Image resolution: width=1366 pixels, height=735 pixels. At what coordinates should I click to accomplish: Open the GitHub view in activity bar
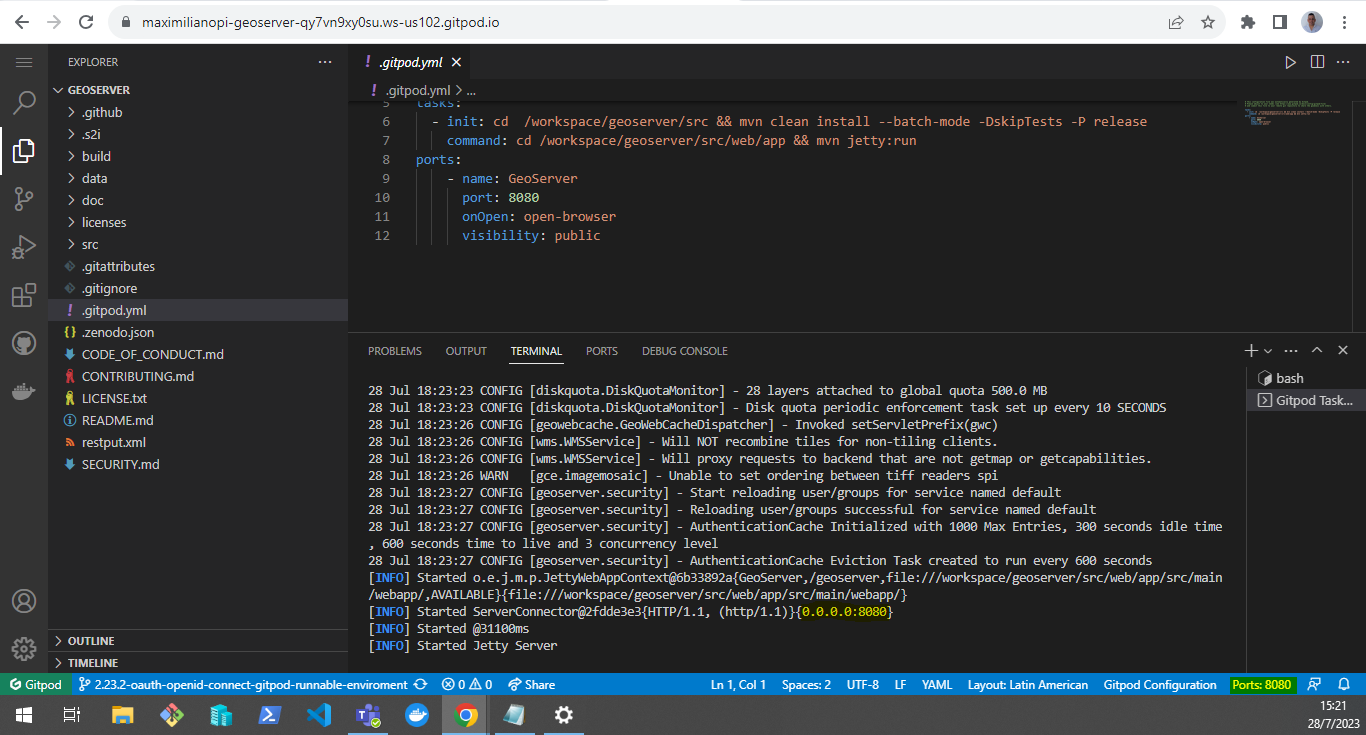24,343
